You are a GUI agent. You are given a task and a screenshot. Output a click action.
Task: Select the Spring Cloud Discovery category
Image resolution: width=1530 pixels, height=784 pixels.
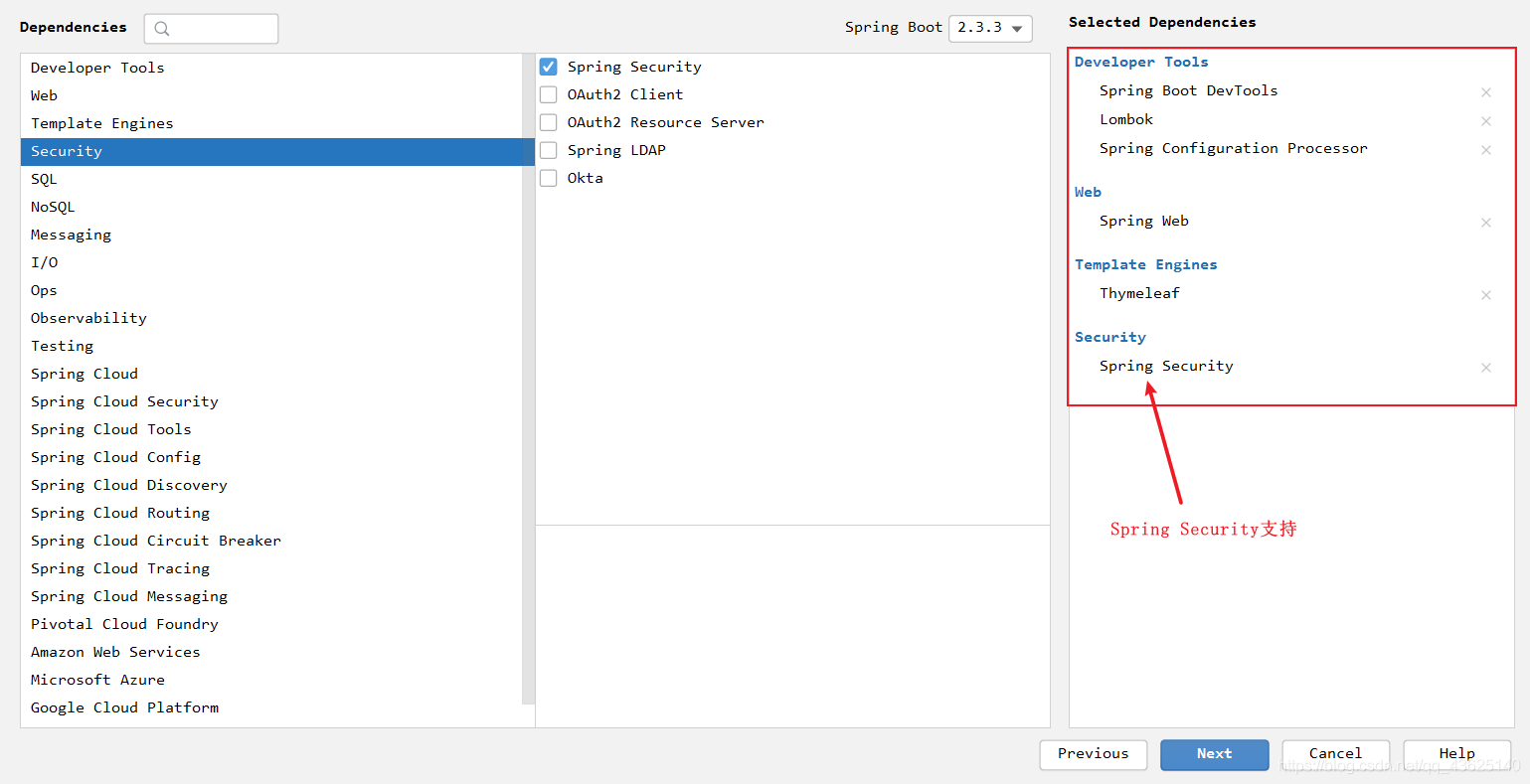(x=271, y=485)
